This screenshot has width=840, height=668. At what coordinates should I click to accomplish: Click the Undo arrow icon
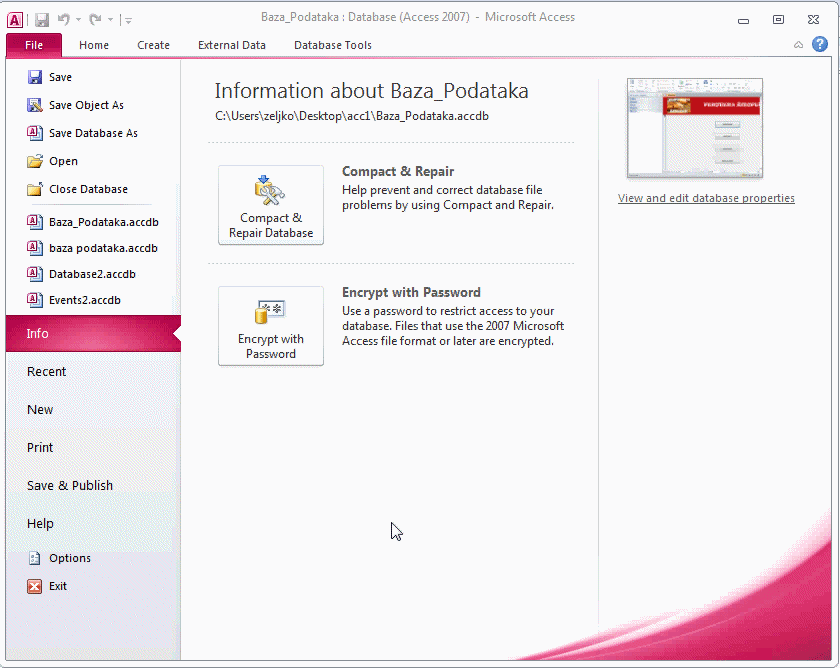(64, 20)
